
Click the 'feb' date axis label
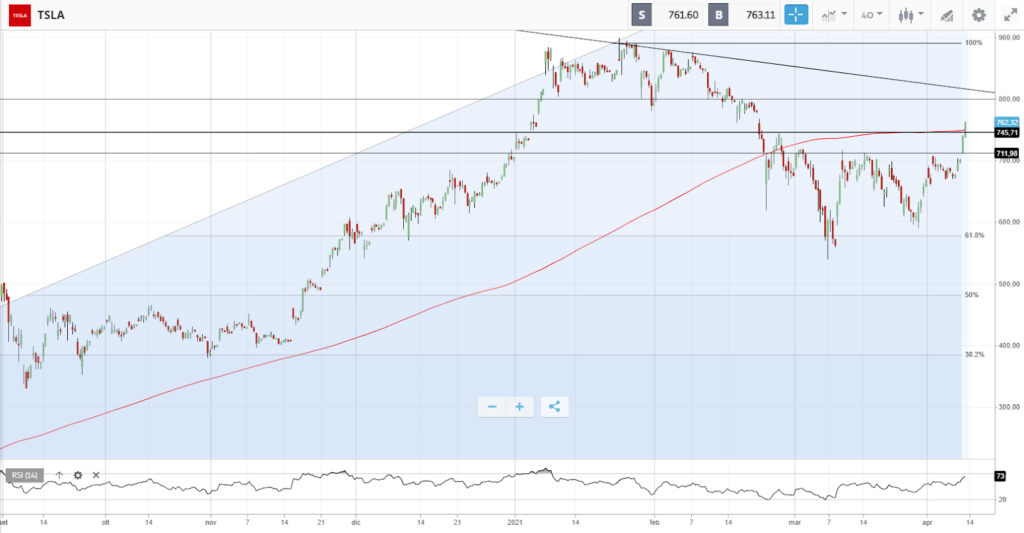pos(654,523)
